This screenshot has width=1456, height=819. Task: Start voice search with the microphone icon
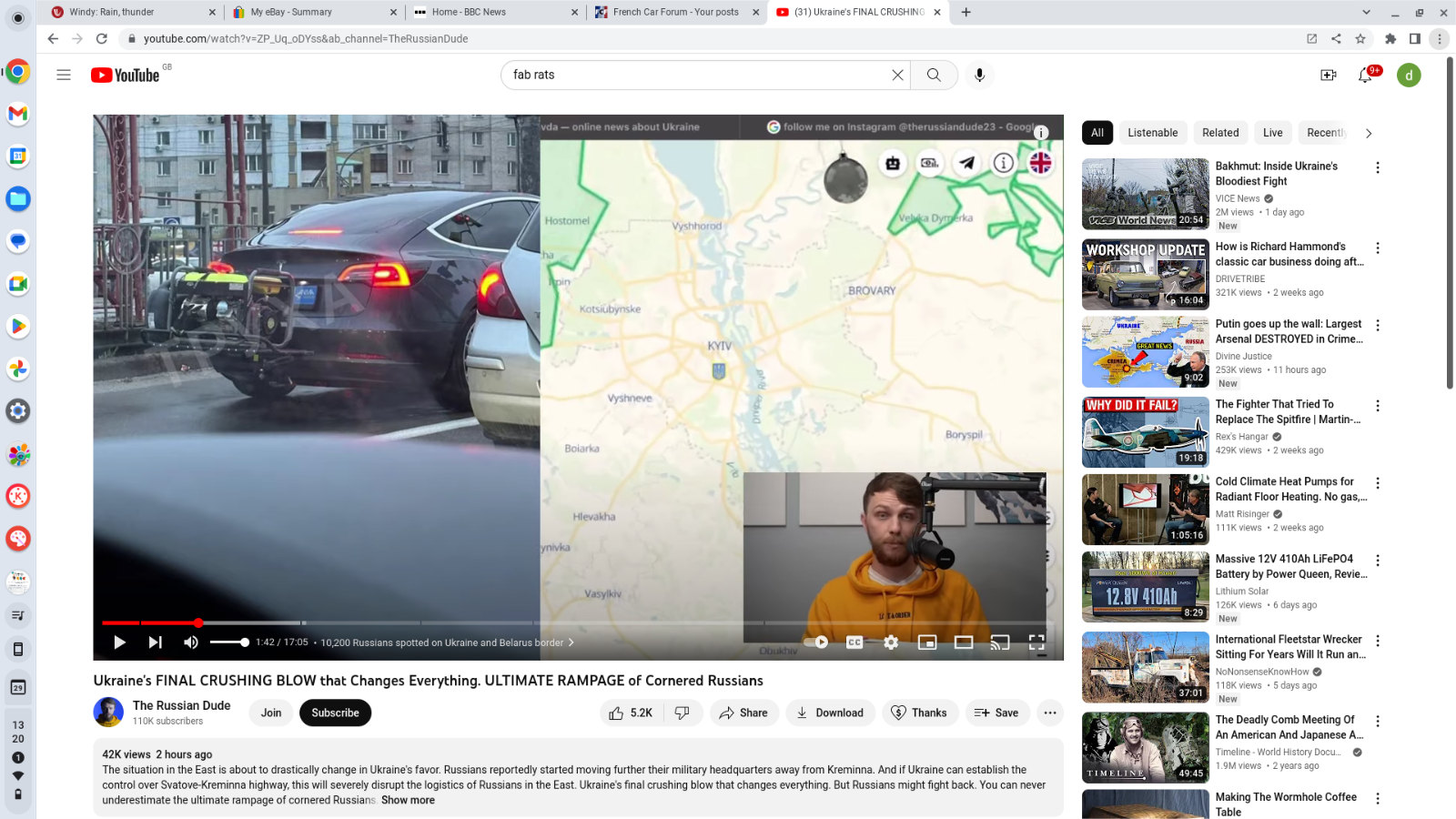point(979,75)
